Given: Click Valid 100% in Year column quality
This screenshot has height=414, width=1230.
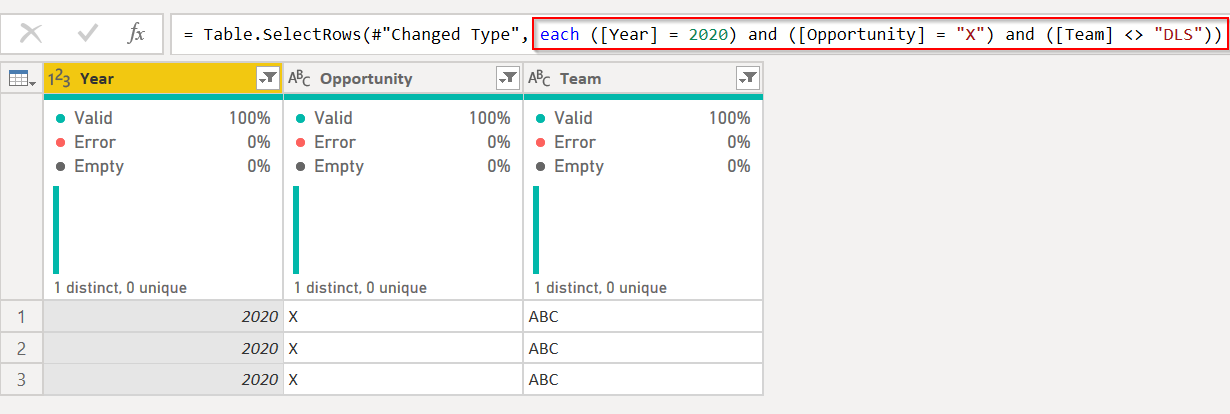Looking at the screenshot, I should [163, 118].
